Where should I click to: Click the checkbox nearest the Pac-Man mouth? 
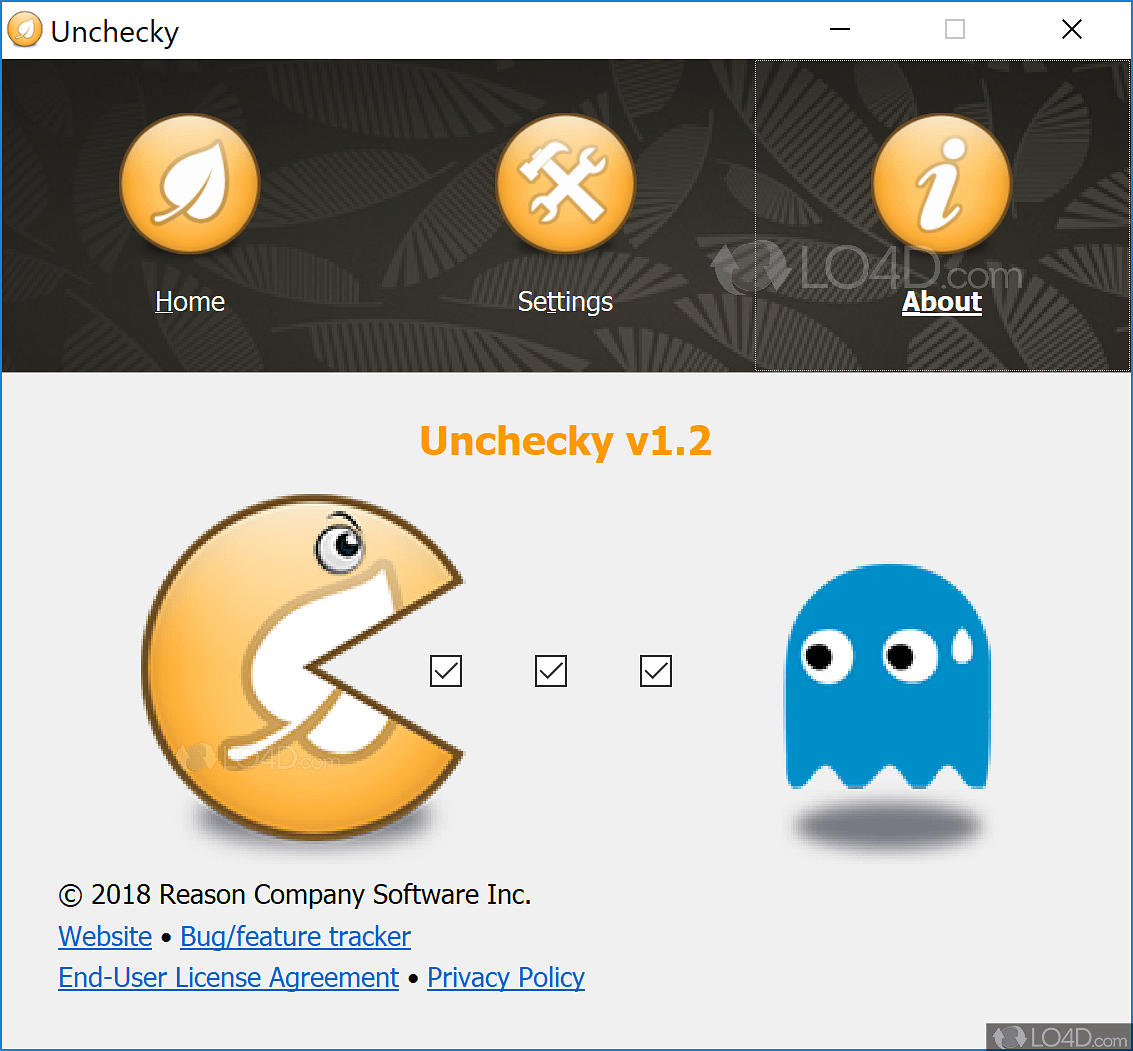pyautogui.click(x=446, y=671)
